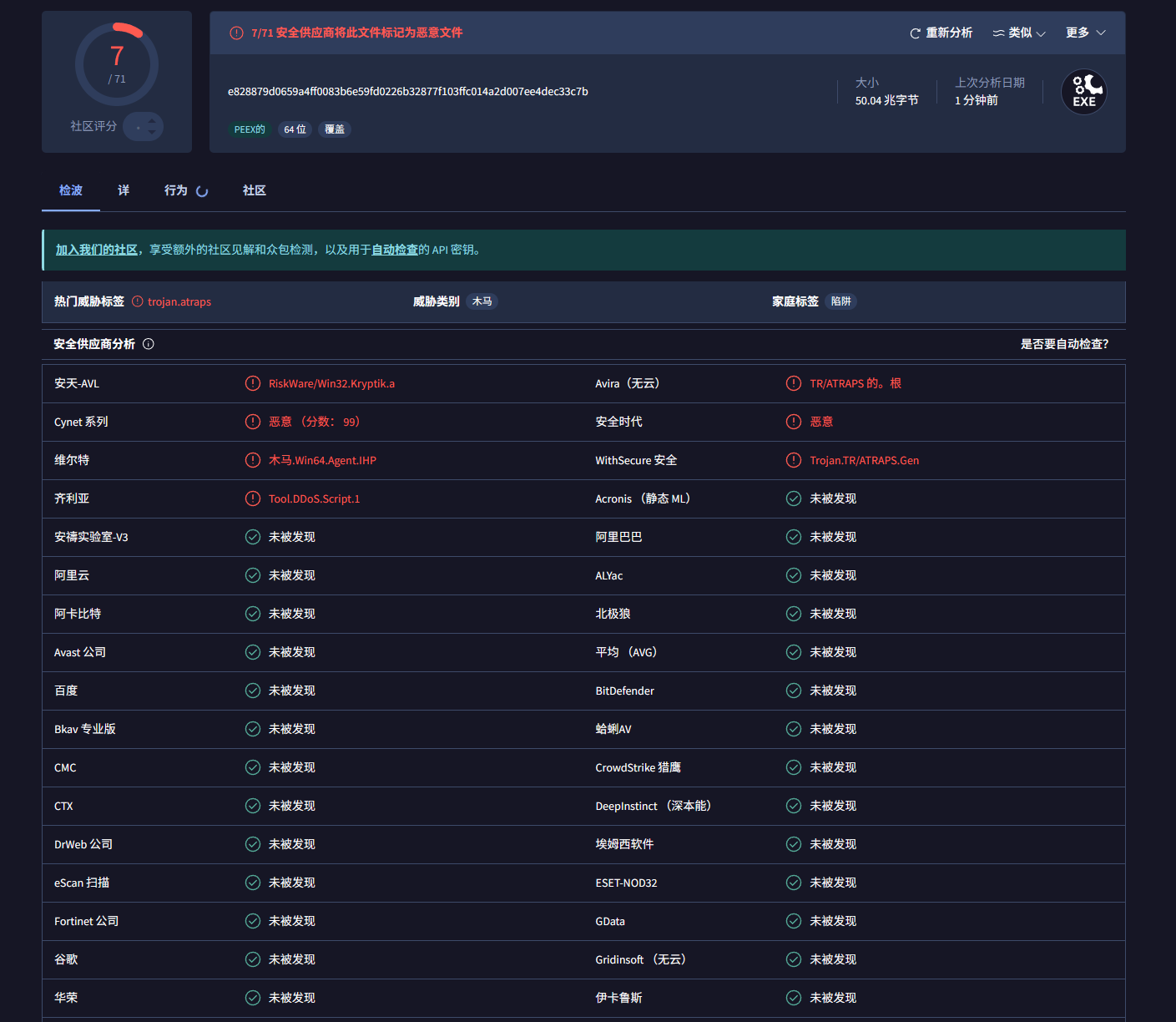
Task: Click the 是否要自动检查? link
Action: coord(1064,344)
